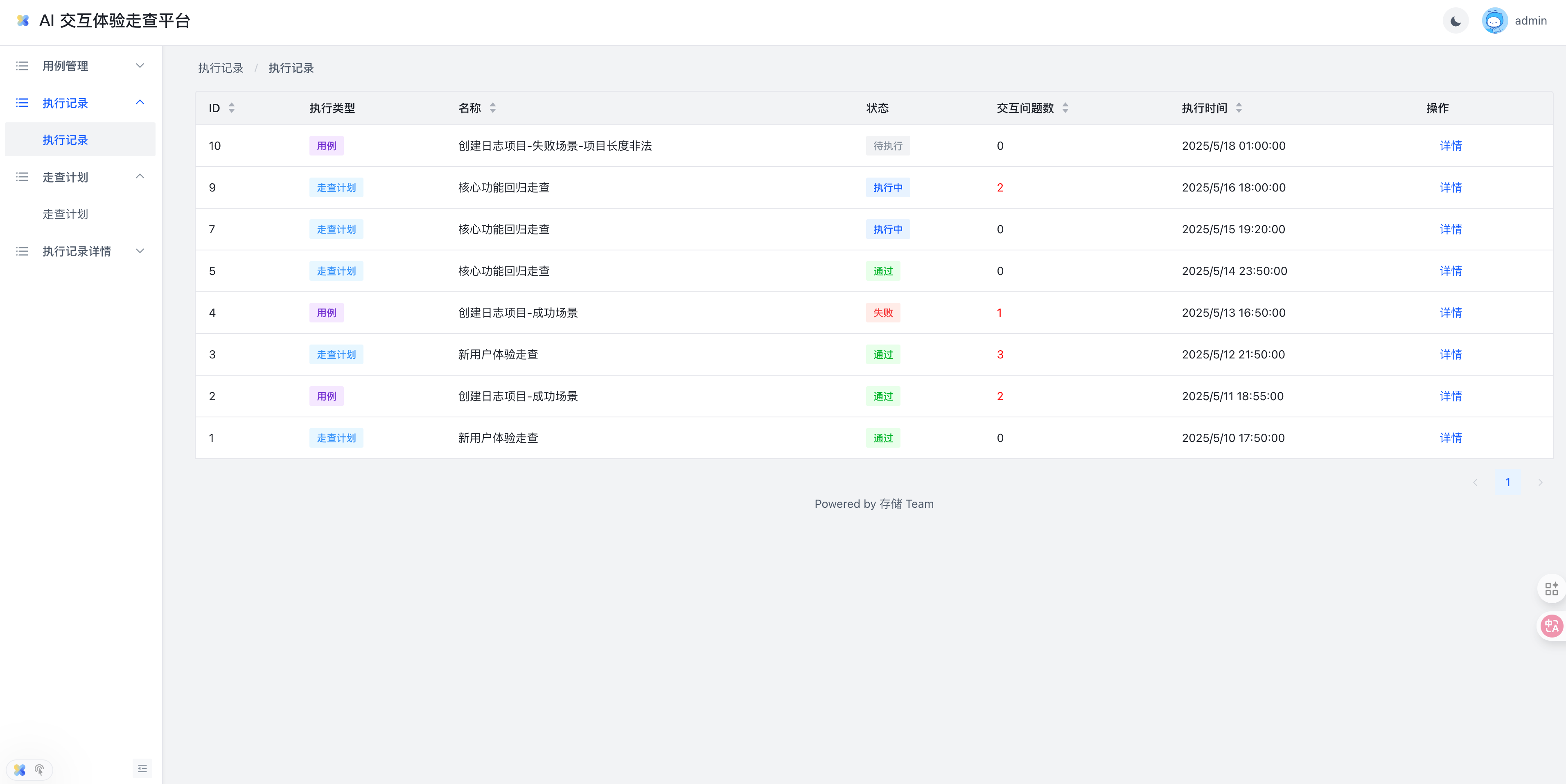Go to the next page arrow

pyautogui.click(x=1540, y=482)
